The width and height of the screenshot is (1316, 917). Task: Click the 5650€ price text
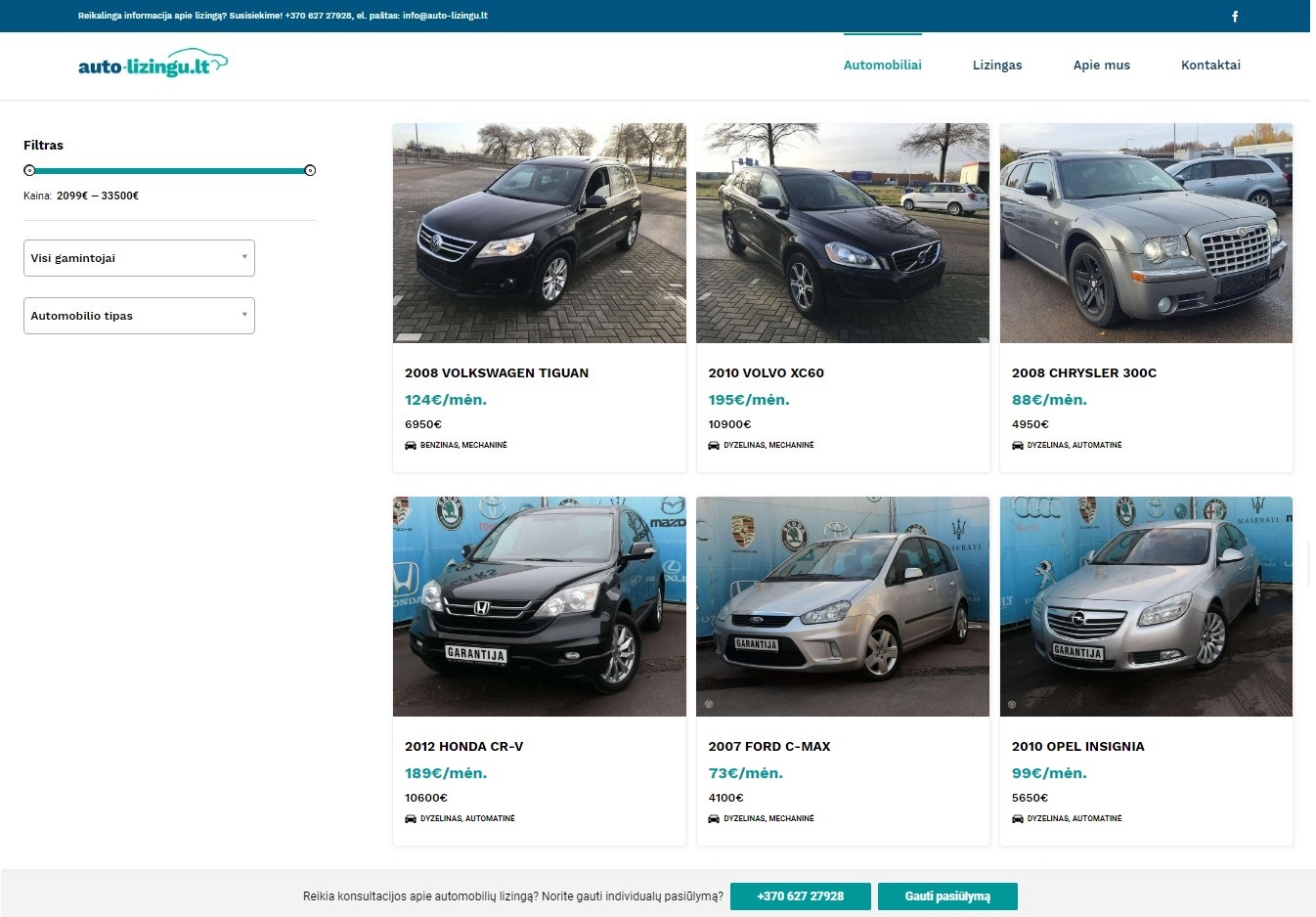tap(1031, 798)
